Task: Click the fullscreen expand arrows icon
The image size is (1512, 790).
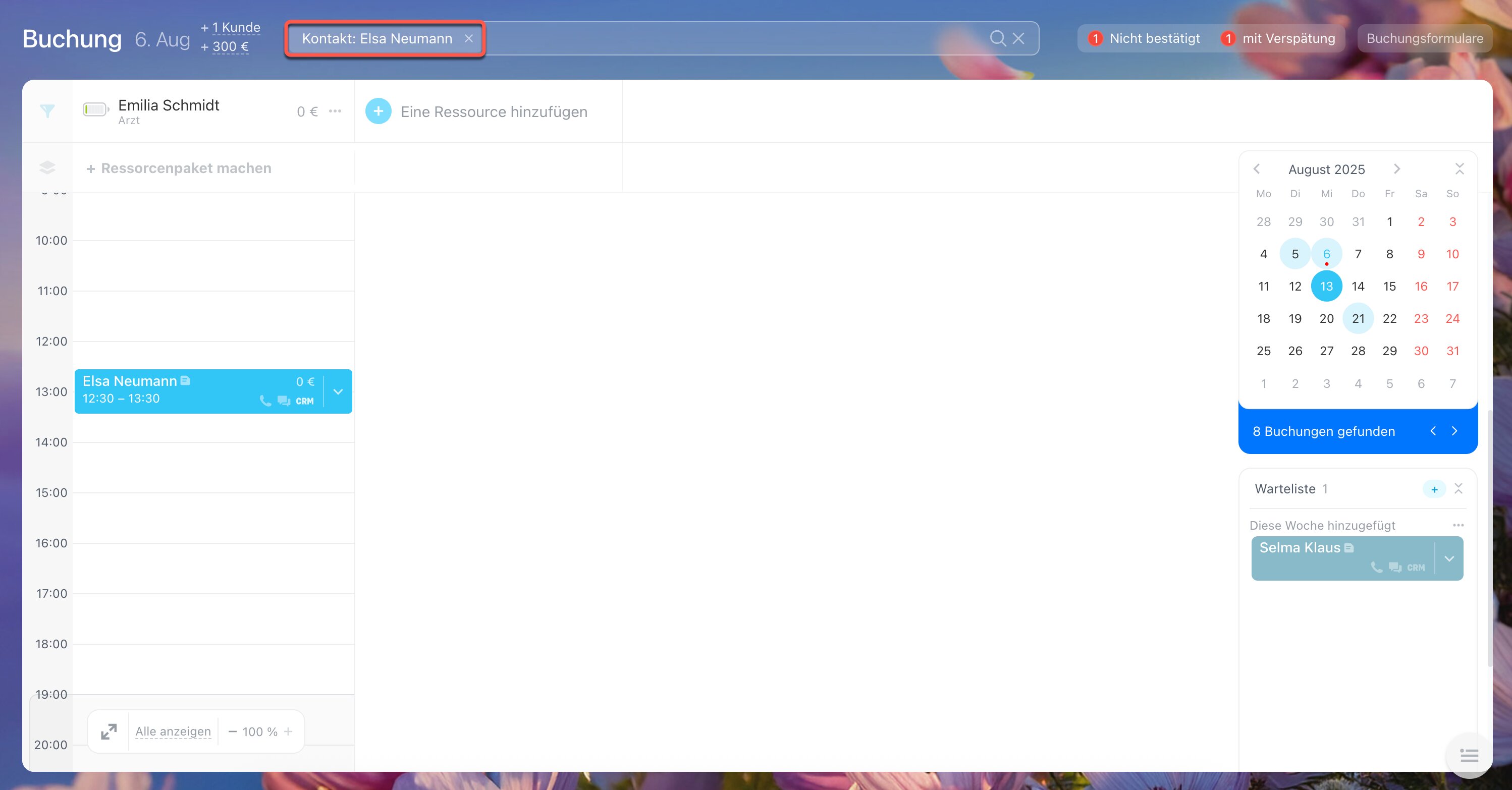Action: (x=109, y=731)
